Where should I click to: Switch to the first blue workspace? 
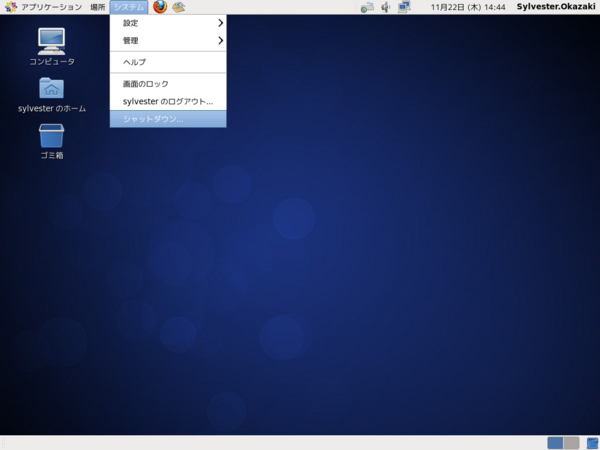[x=555, y=443]
